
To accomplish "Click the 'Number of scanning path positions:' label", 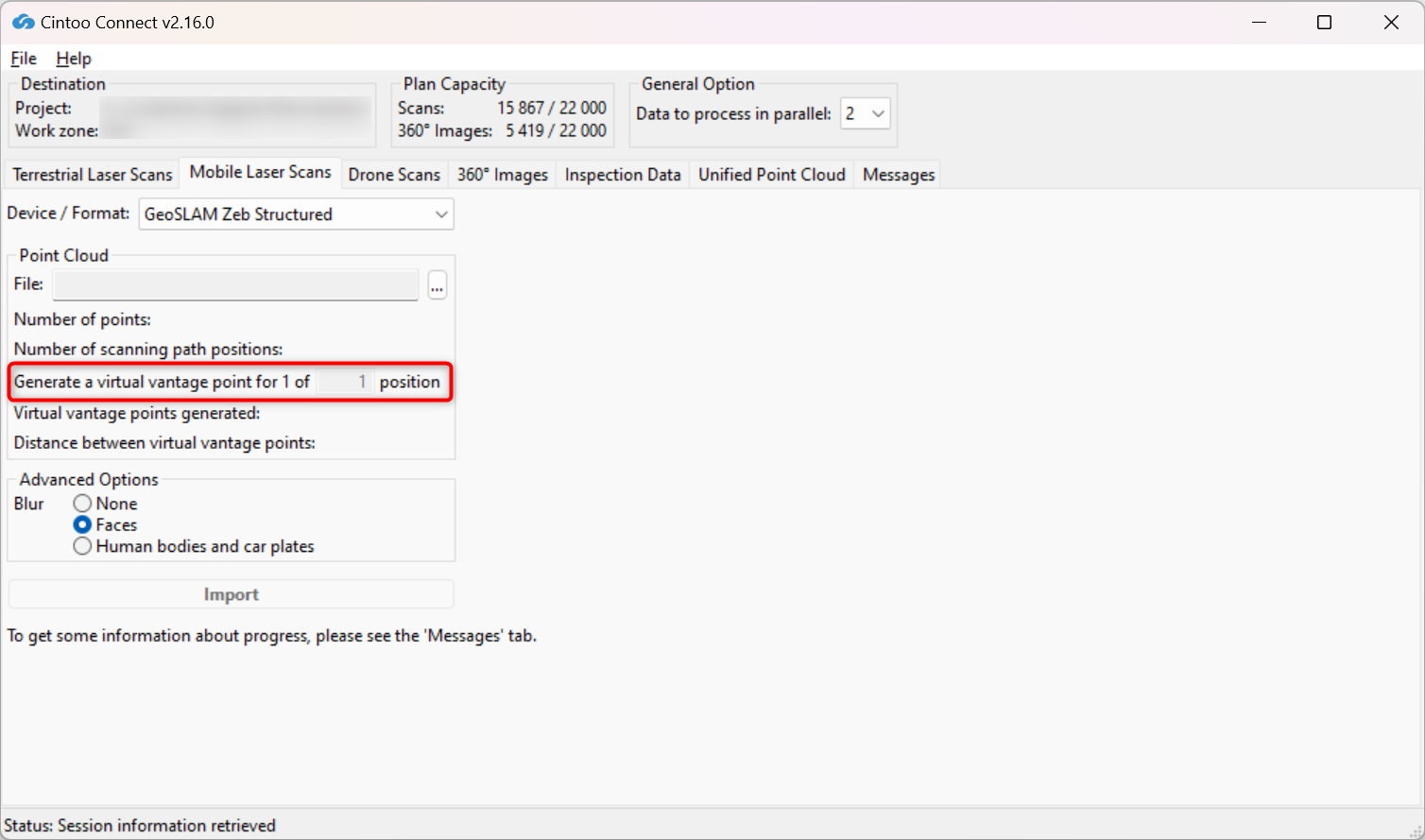I will [148, 349].
